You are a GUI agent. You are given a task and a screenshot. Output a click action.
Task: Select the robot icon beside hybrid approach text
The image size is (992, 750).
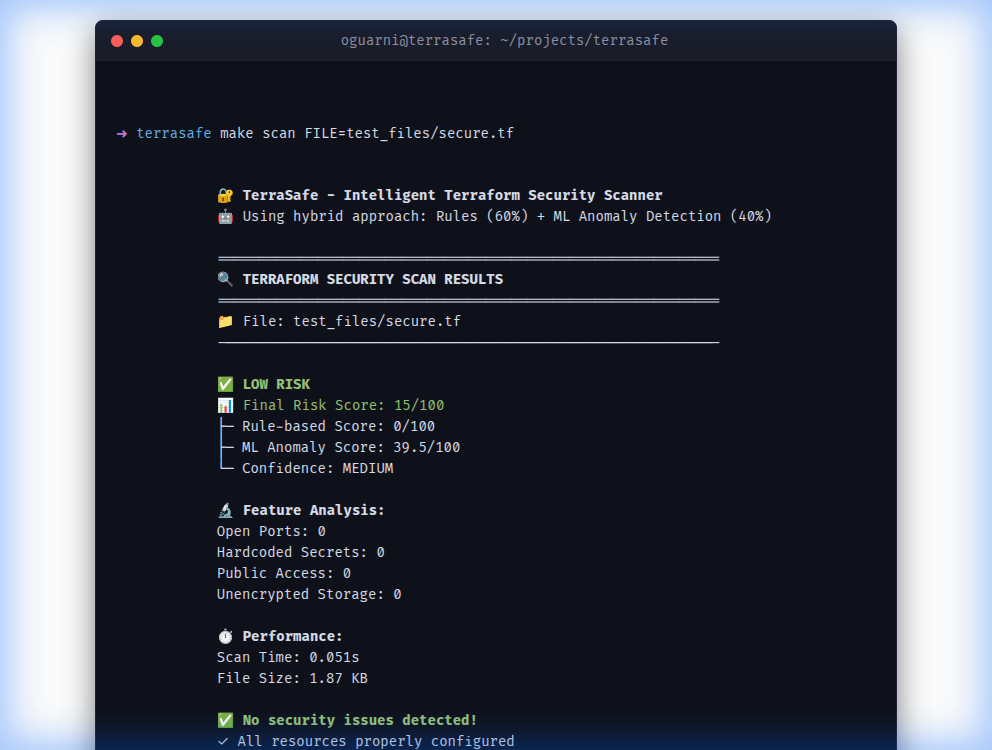(x=224, y=216)
